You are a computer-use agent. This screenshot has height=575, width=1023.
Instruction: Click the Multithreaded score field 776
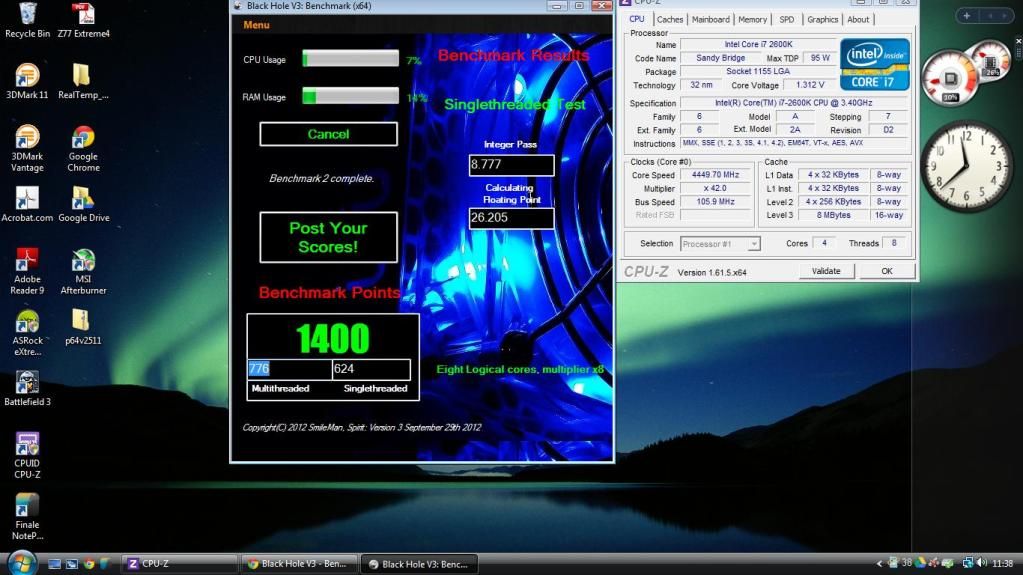pyautogui.click(x=290, y=369)
